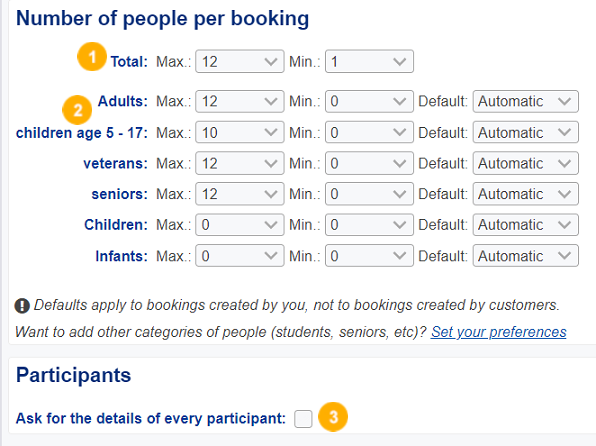Open seniors Default Automatic dropdown
The height and width of the screenshot is (446, 596).
click(526, 194)
